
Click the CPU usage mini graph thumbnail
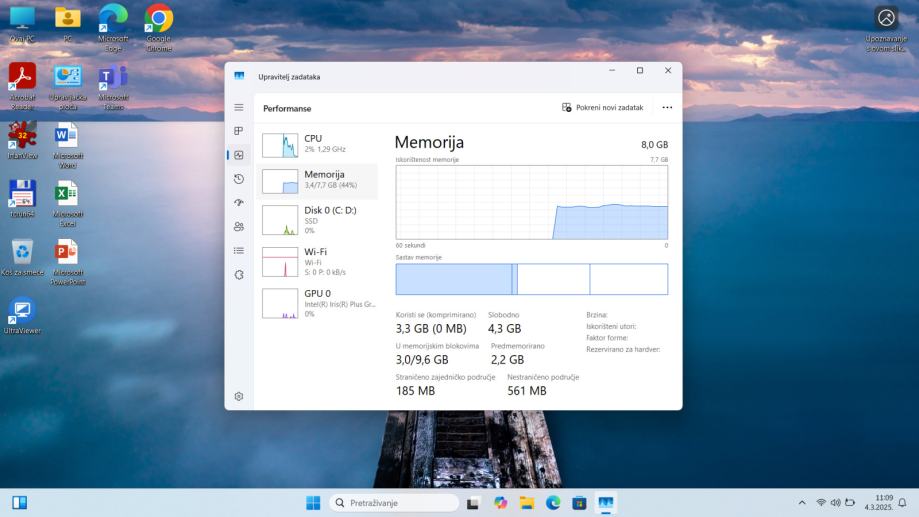(280, 145)
